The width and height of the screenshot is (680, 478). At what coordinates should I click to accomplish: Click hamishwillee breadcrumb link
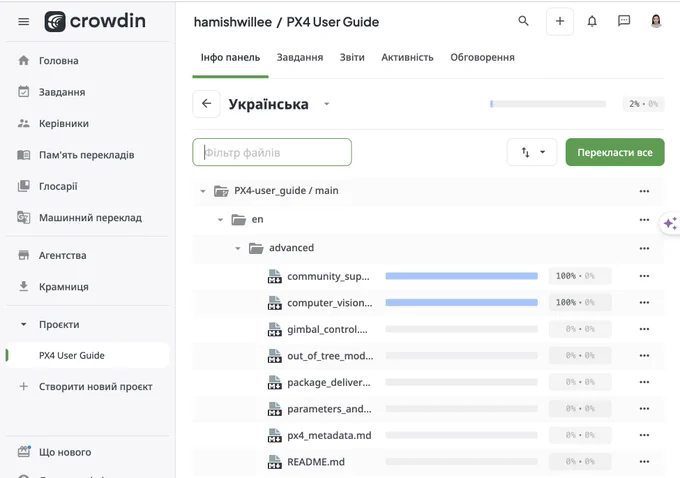click(233, 22)
